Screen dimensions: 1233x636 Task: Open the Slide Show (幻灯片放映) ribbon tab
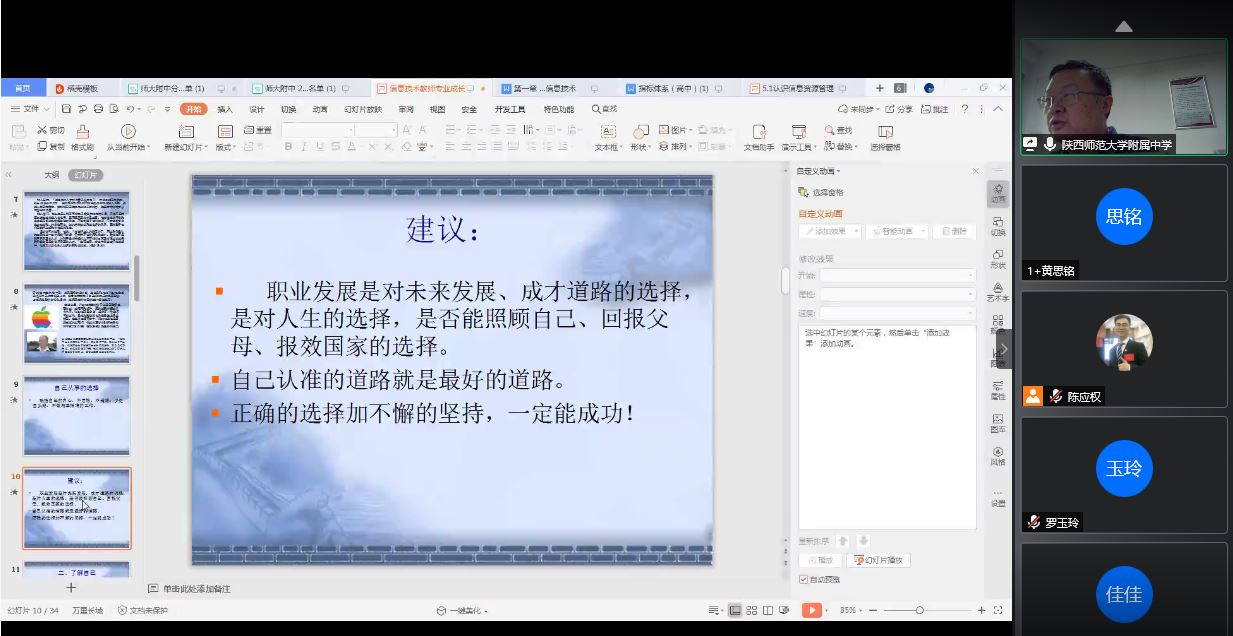click(362, 109)
